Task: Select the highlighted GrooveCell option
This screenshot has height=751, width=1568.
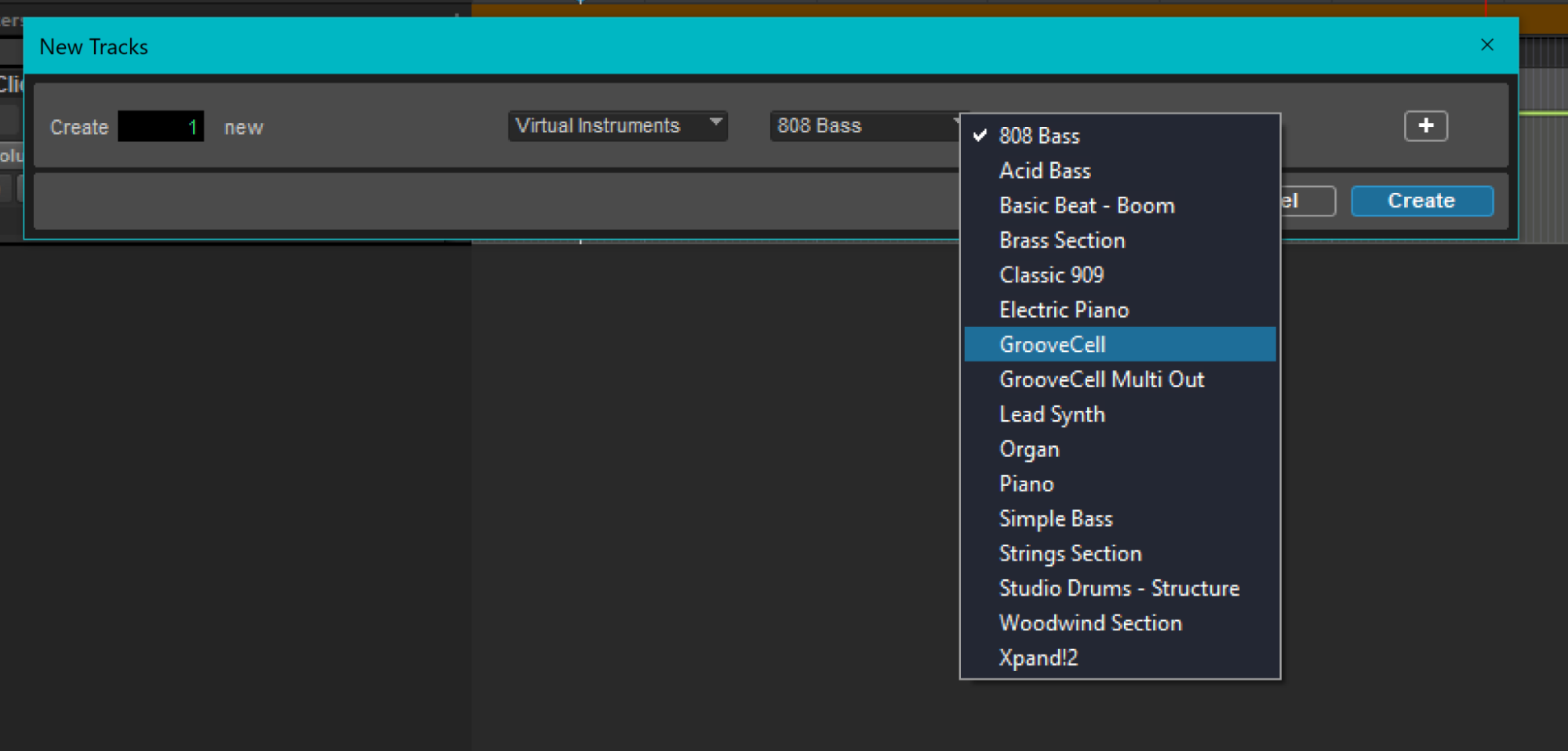Action: point(1052,345)
